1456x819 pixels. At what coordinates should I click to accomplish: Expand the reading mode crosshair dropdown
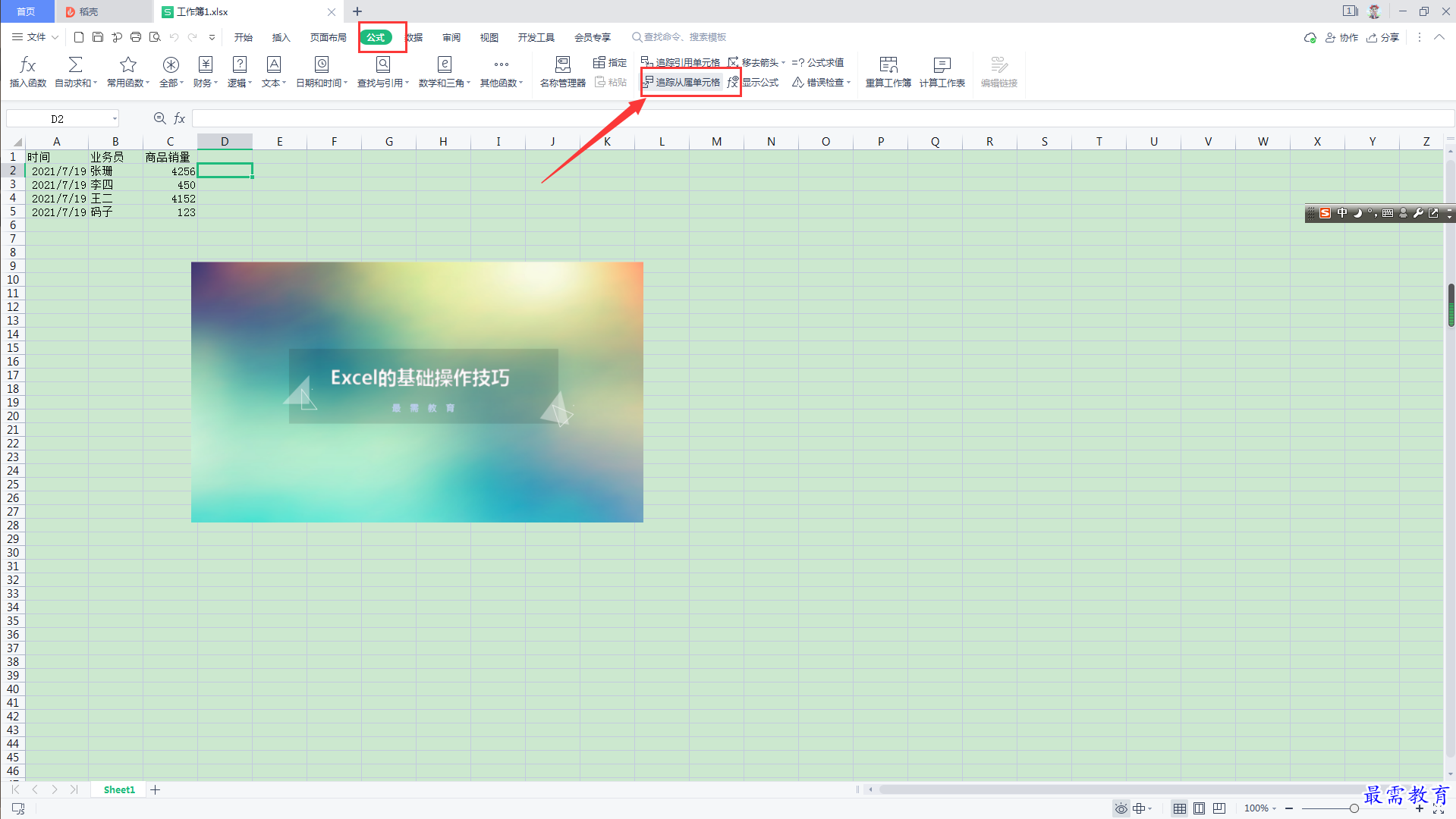[1150, 808]
